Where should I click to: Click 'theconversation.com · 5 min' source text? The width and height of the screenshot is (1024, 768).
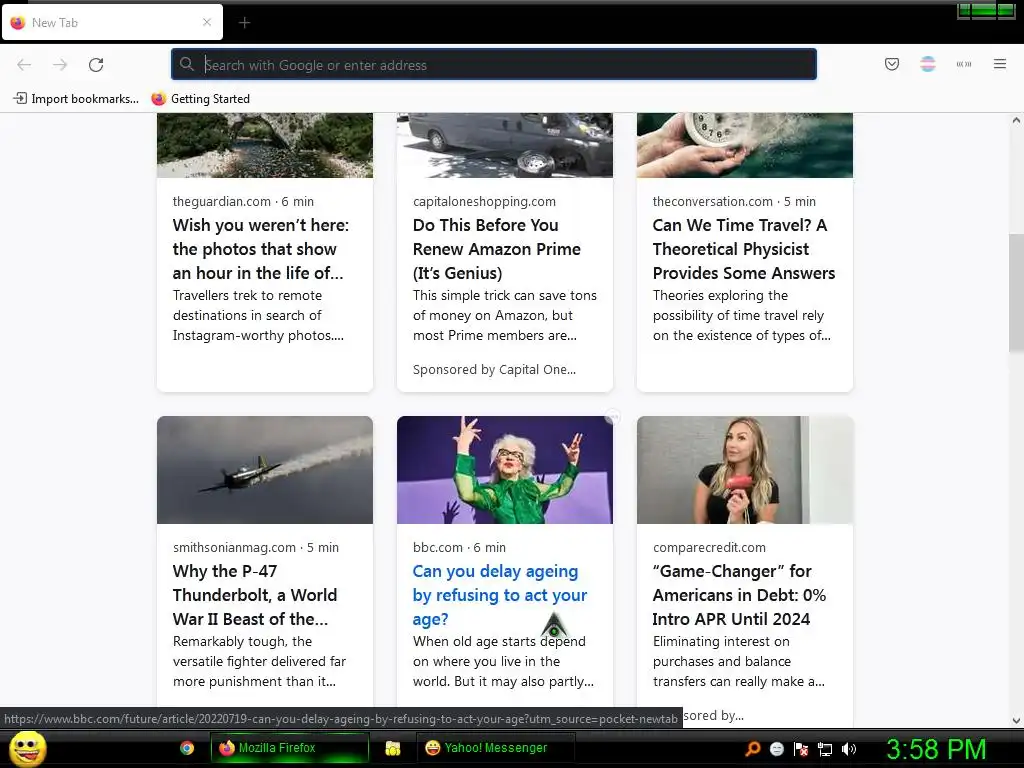click(734, 201)
